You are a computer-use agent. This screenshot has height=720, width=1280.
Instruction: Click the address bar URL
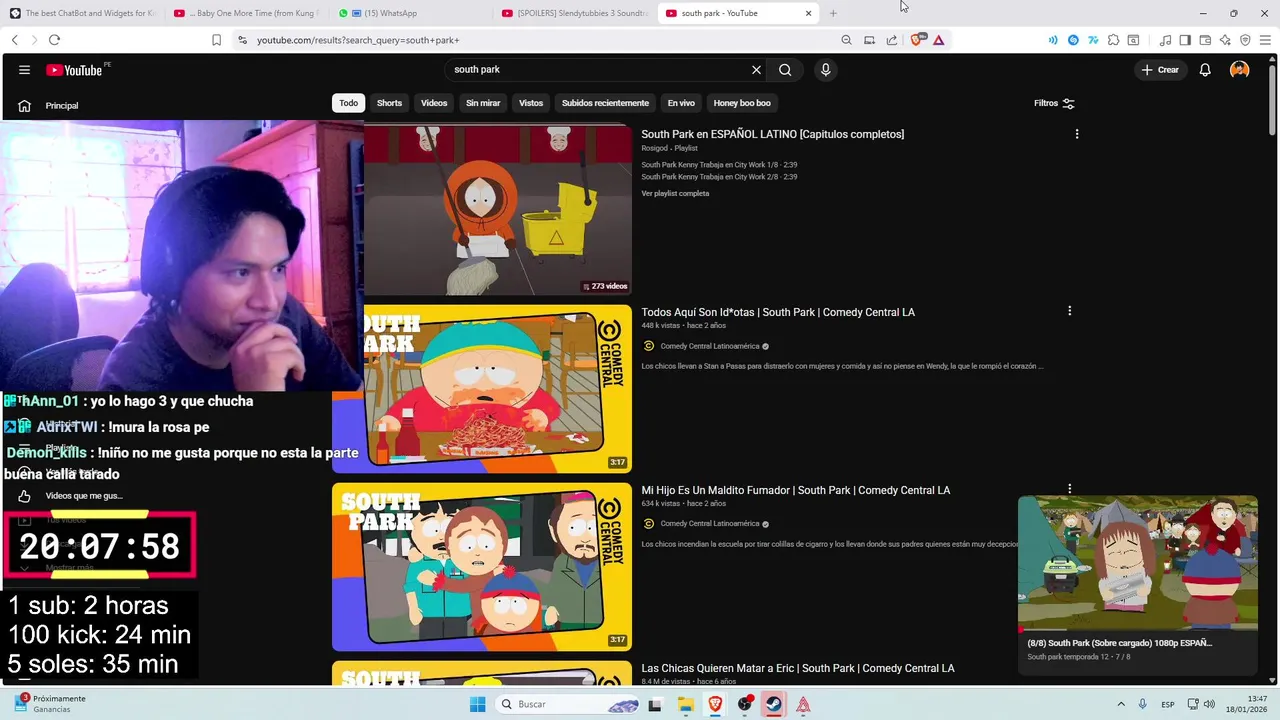[358, 40]
